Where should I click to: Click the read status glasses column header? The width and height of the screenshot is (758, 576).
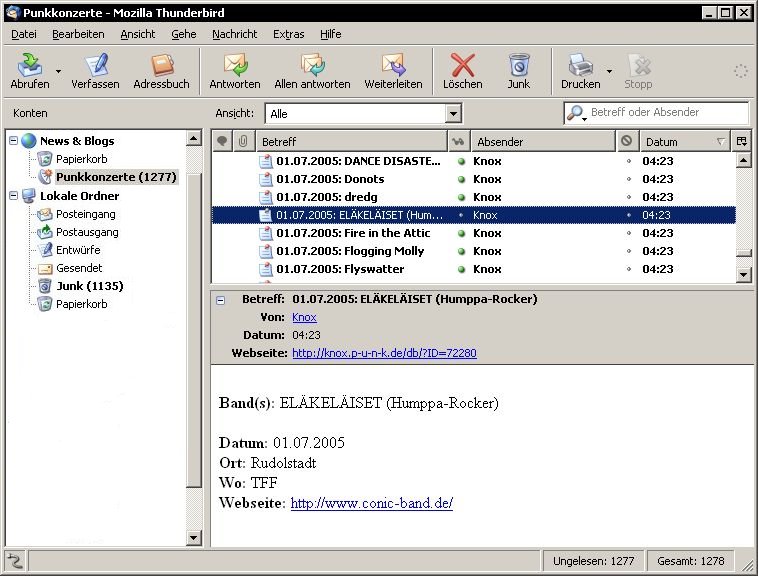(x=458, y=142)
